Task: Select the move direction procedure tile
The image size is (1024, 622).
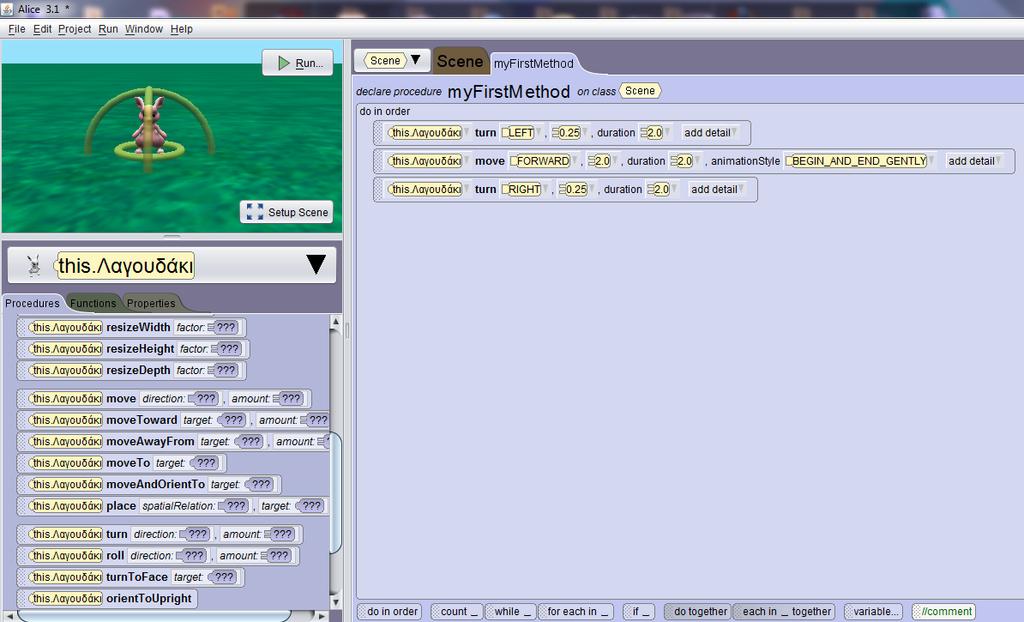Action: click(x=165, y=399)
